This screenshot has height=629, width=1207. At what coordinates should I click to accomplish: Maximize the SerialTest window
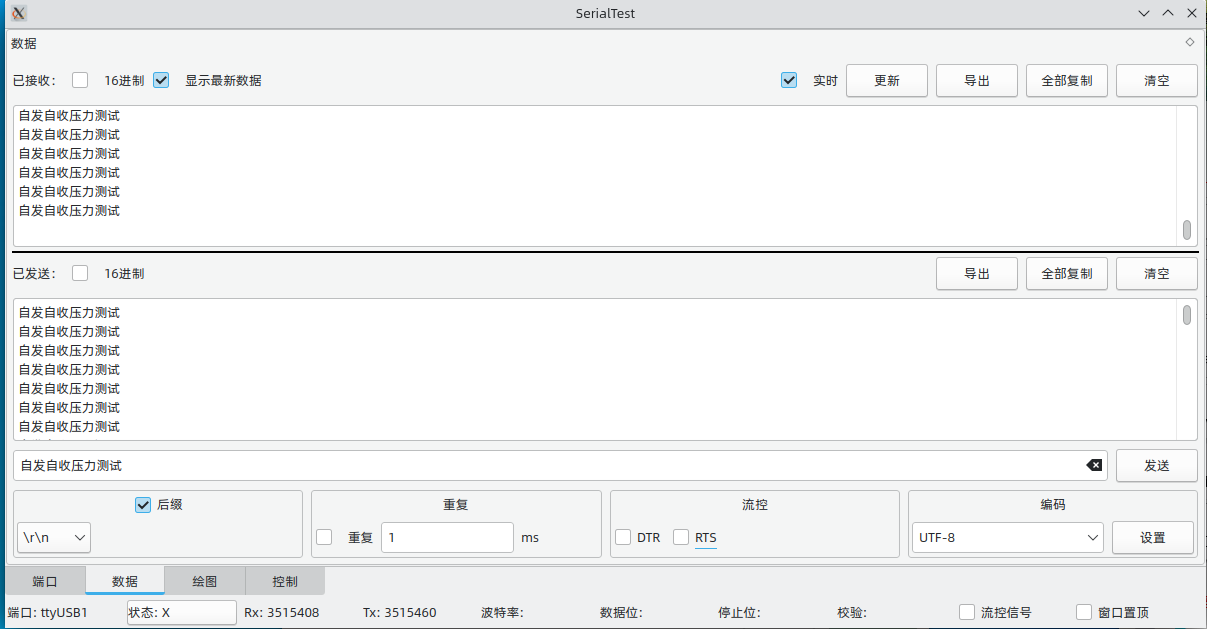(1168, 14)
